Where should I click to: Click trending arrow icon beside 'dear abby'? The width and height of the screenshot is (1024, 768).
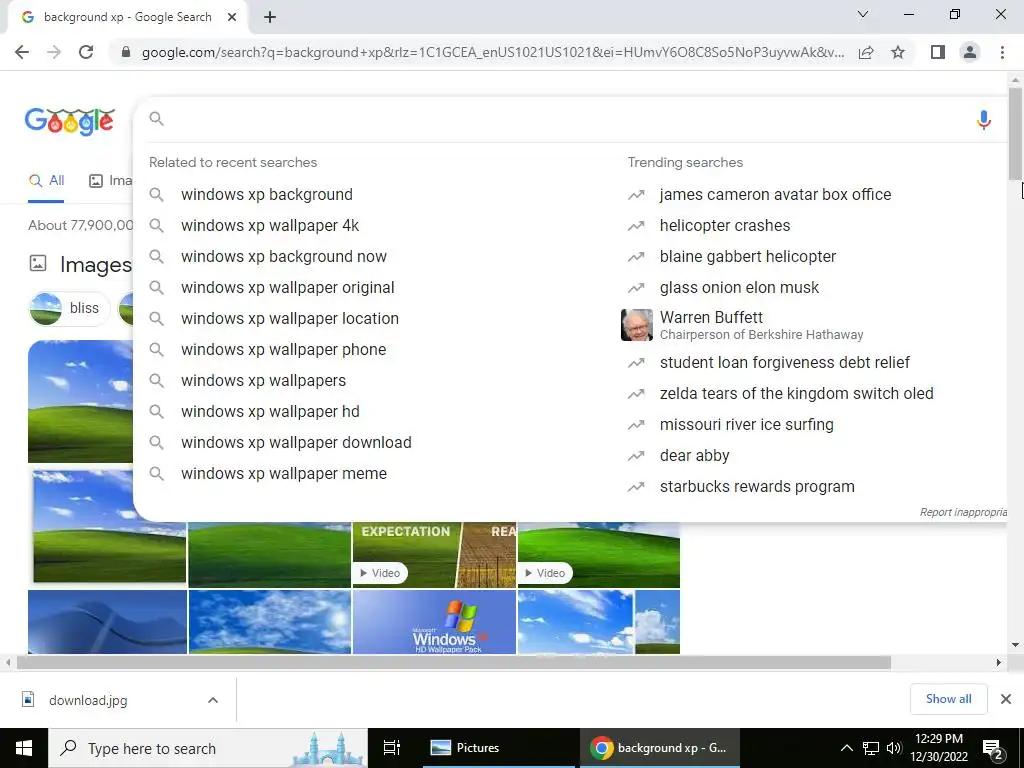coord(636,456)
